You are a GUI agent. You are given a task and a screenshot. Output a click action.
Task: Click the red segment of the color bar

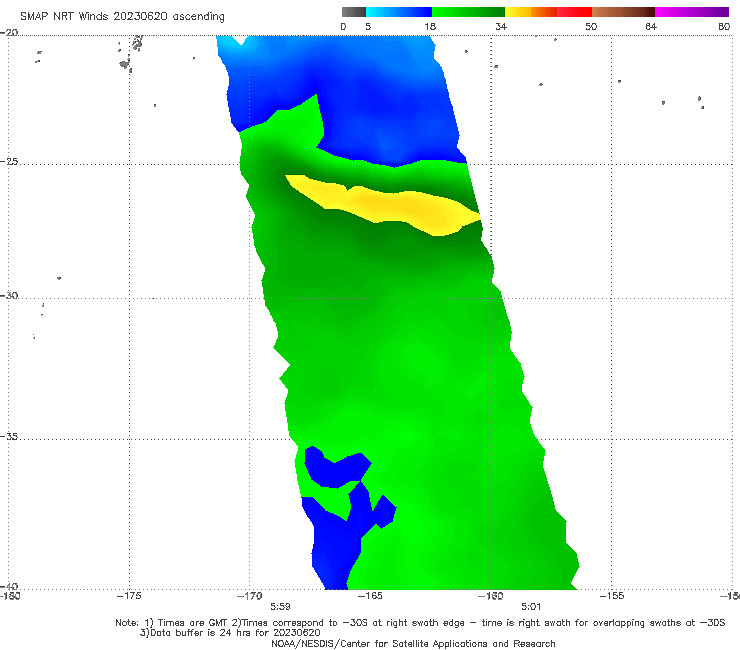(574, 12)
